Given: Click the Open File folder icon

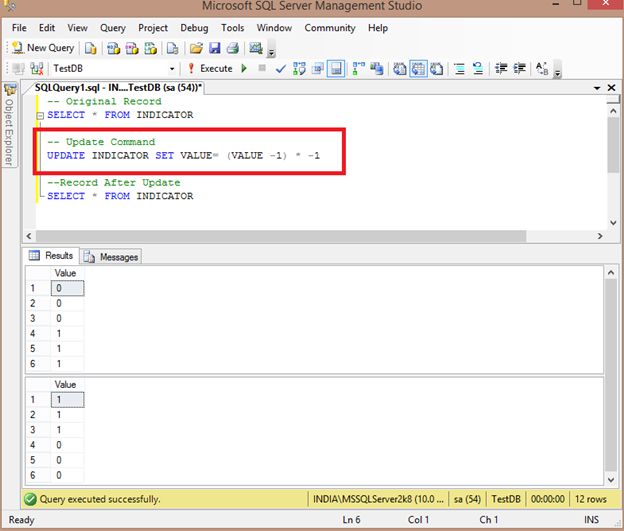Looking at the screenshot, I should pos(196,47).
